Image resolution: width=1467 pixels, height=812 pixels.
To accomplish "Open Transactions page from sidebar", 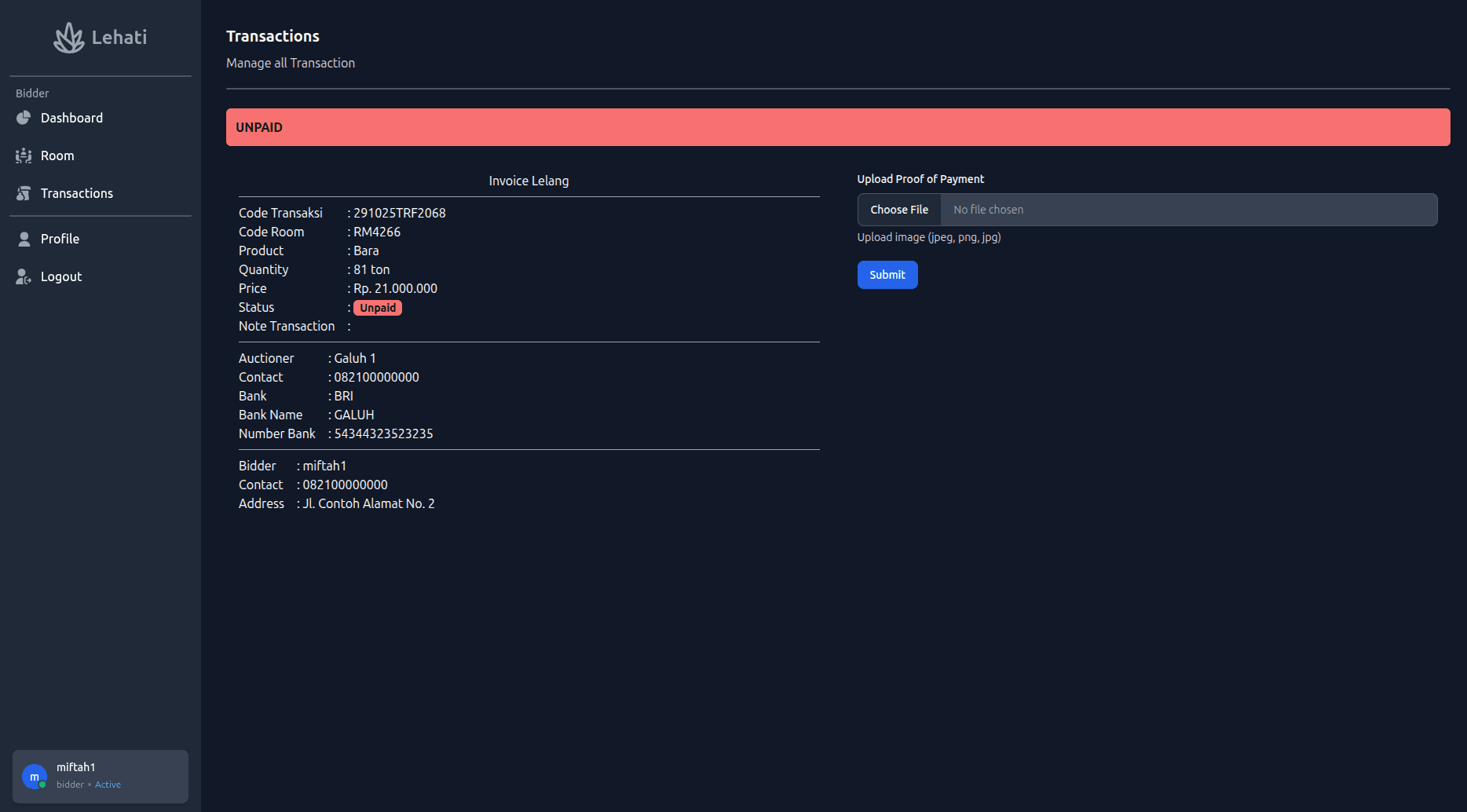I will [77, 193].
